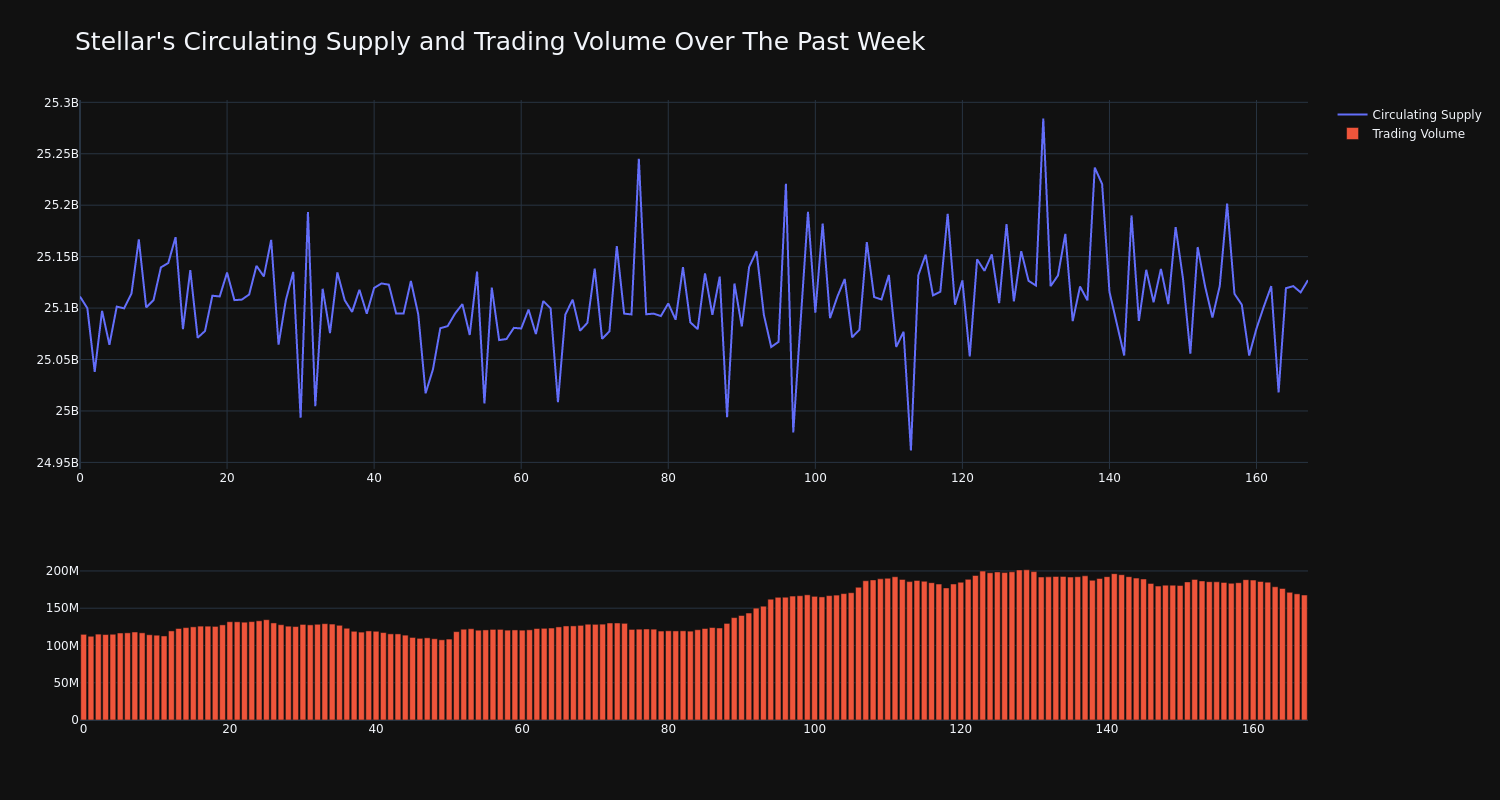Click the blue Circulating Supply legend line
The height and width of the screenshot is (800, 1500).
coord(1352,115)
